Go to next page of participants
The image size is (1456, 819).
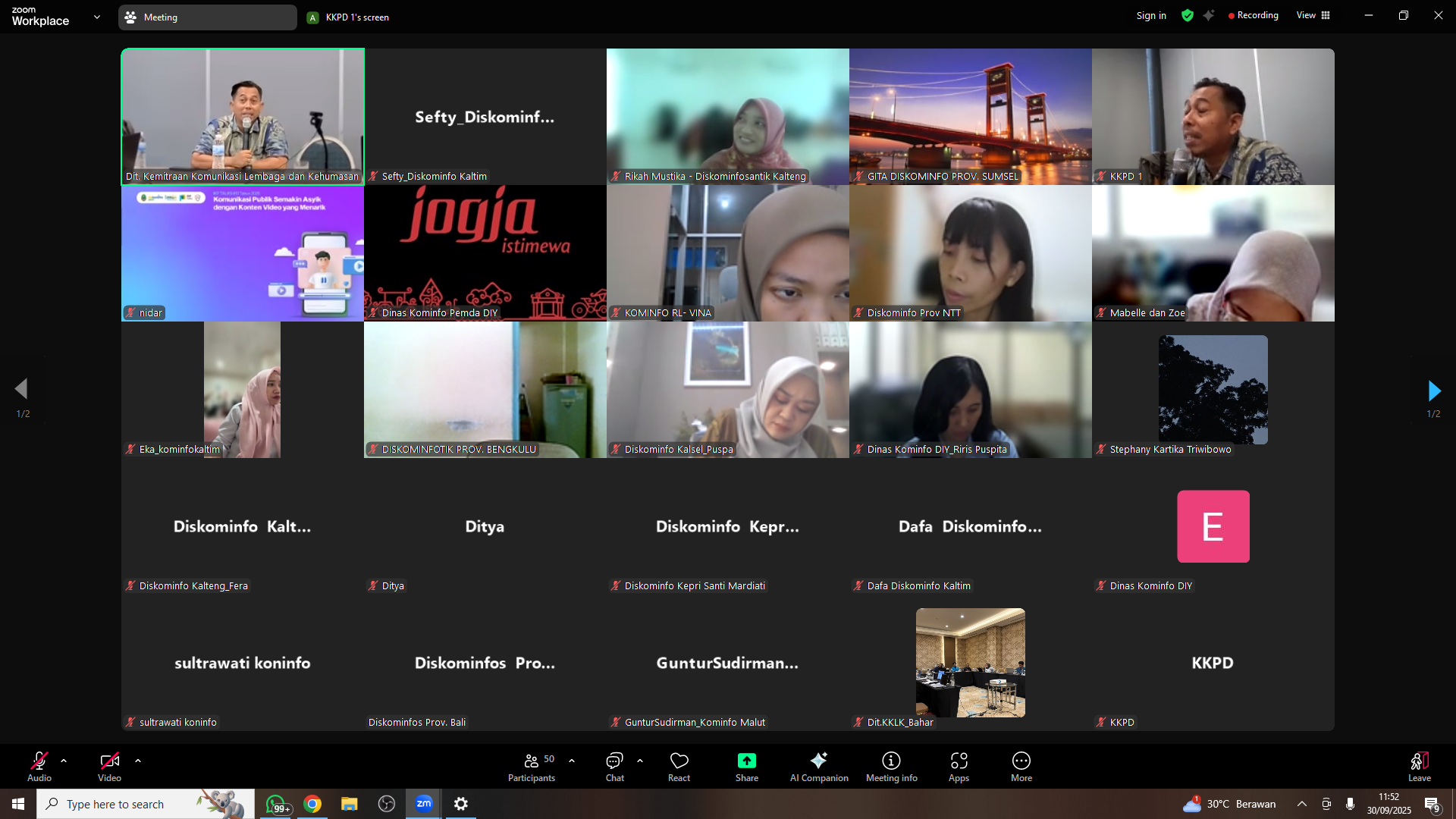point(1433,391)
